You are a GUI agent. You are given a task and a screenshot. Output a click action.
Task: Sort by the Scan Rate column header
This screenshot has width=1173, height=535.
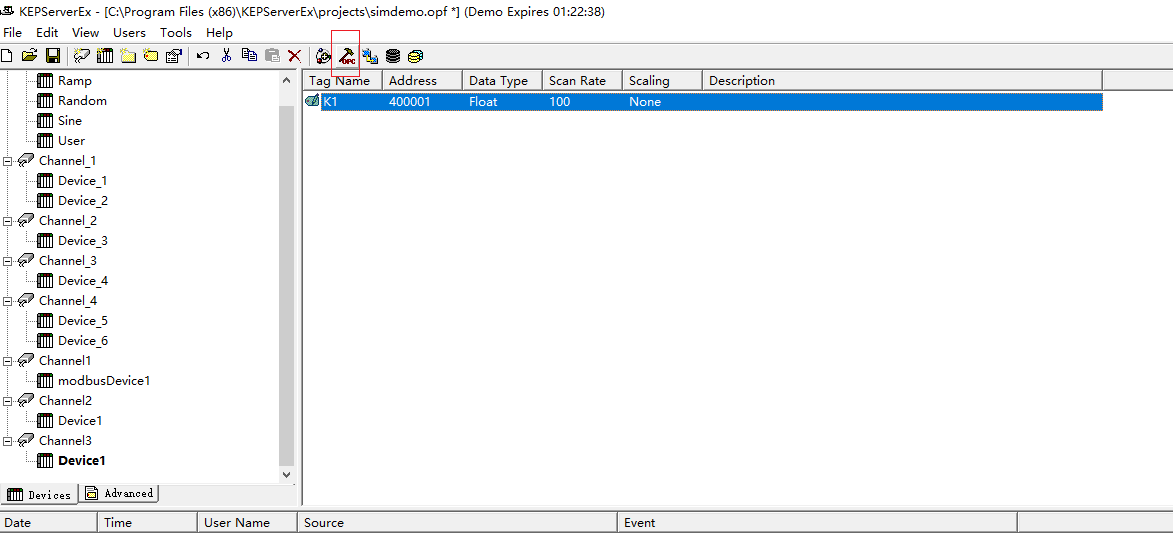click(x=583, y=80)
